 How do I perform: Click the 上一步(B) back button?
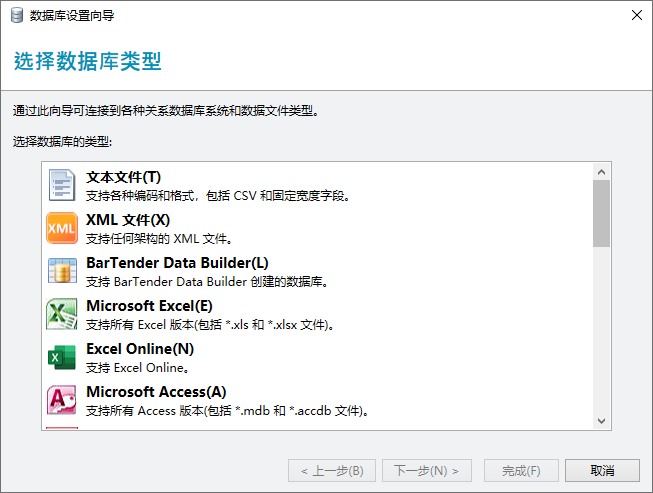(326, 470)
